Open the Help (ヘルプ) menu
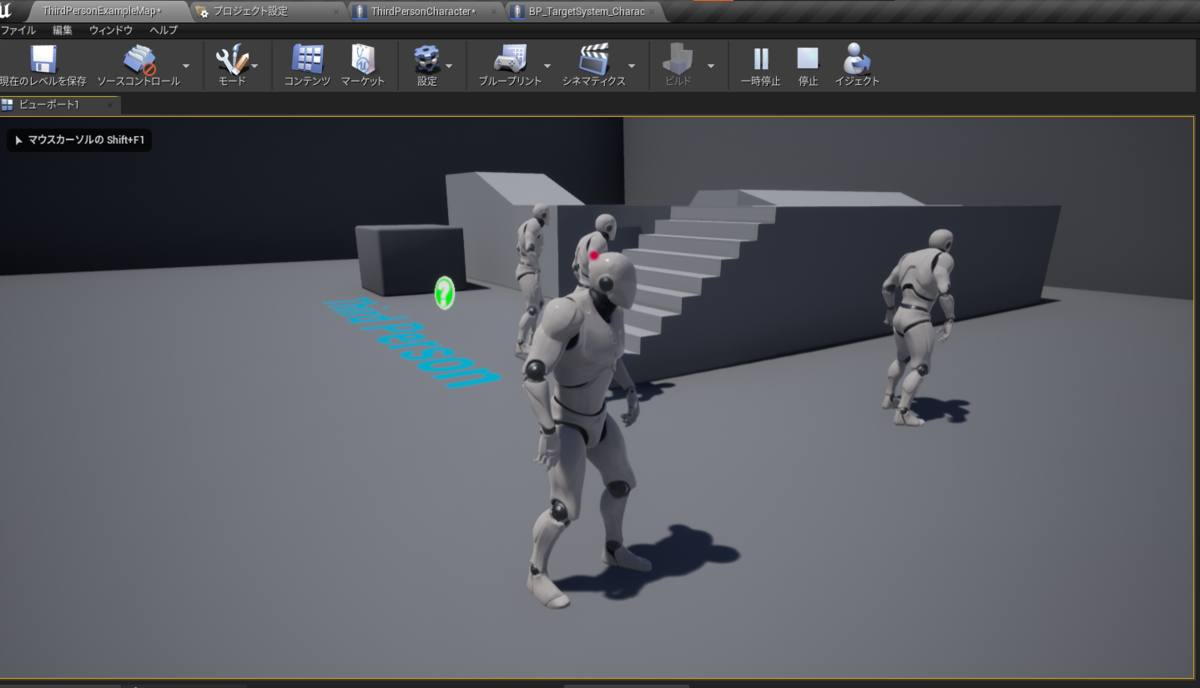The image size is (1200, 688). [x=163, y=30]
